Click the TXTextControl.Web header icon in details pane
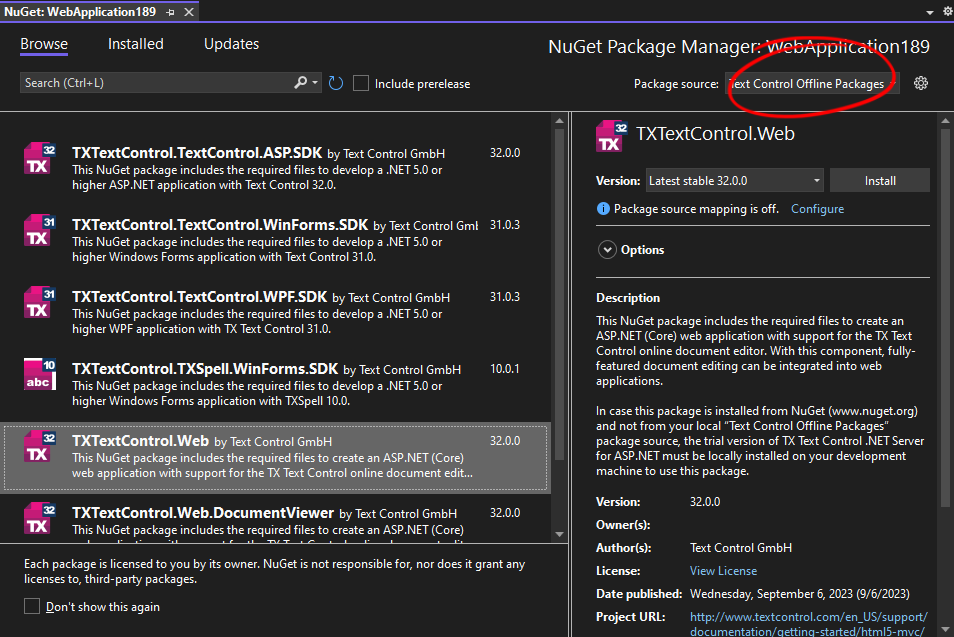The height and width of the screenshot is (637, 954). click(611, 136)
